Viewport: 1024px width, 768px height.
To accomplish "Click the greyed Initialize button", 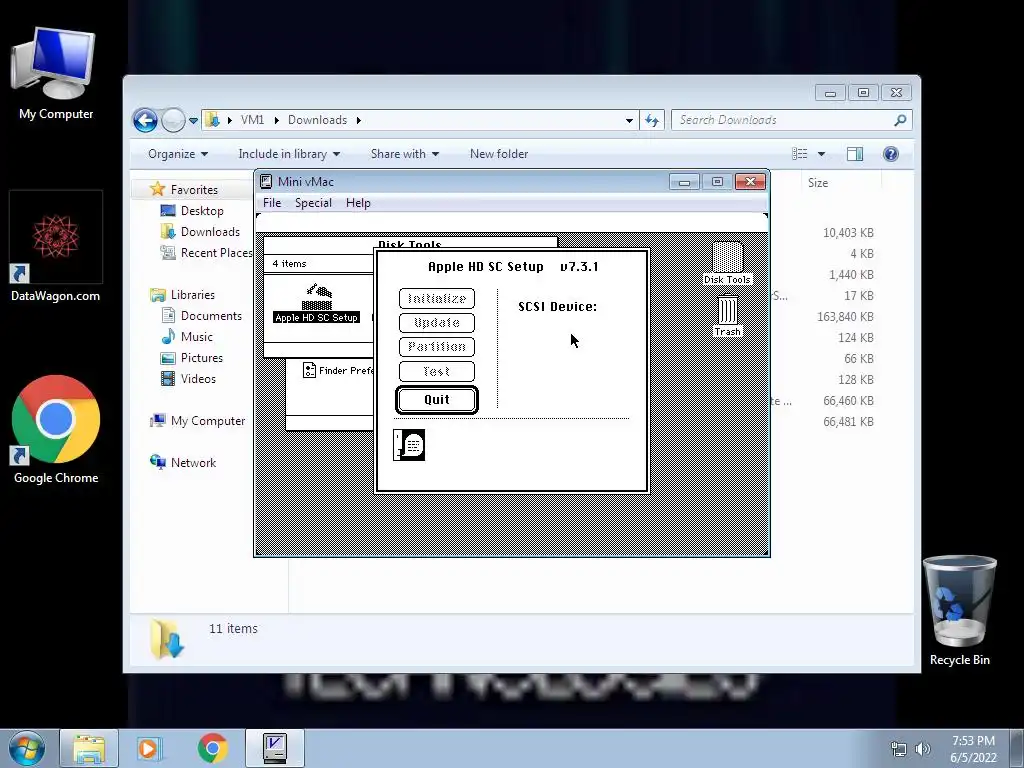I will pyautogui.click(x=436, y=298).
